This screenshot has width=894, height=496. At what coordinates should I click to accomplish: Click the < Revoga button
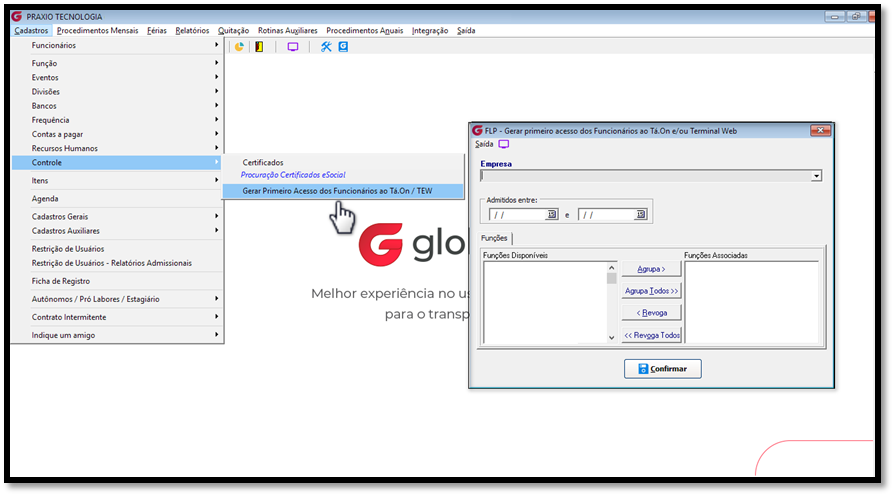651,313
